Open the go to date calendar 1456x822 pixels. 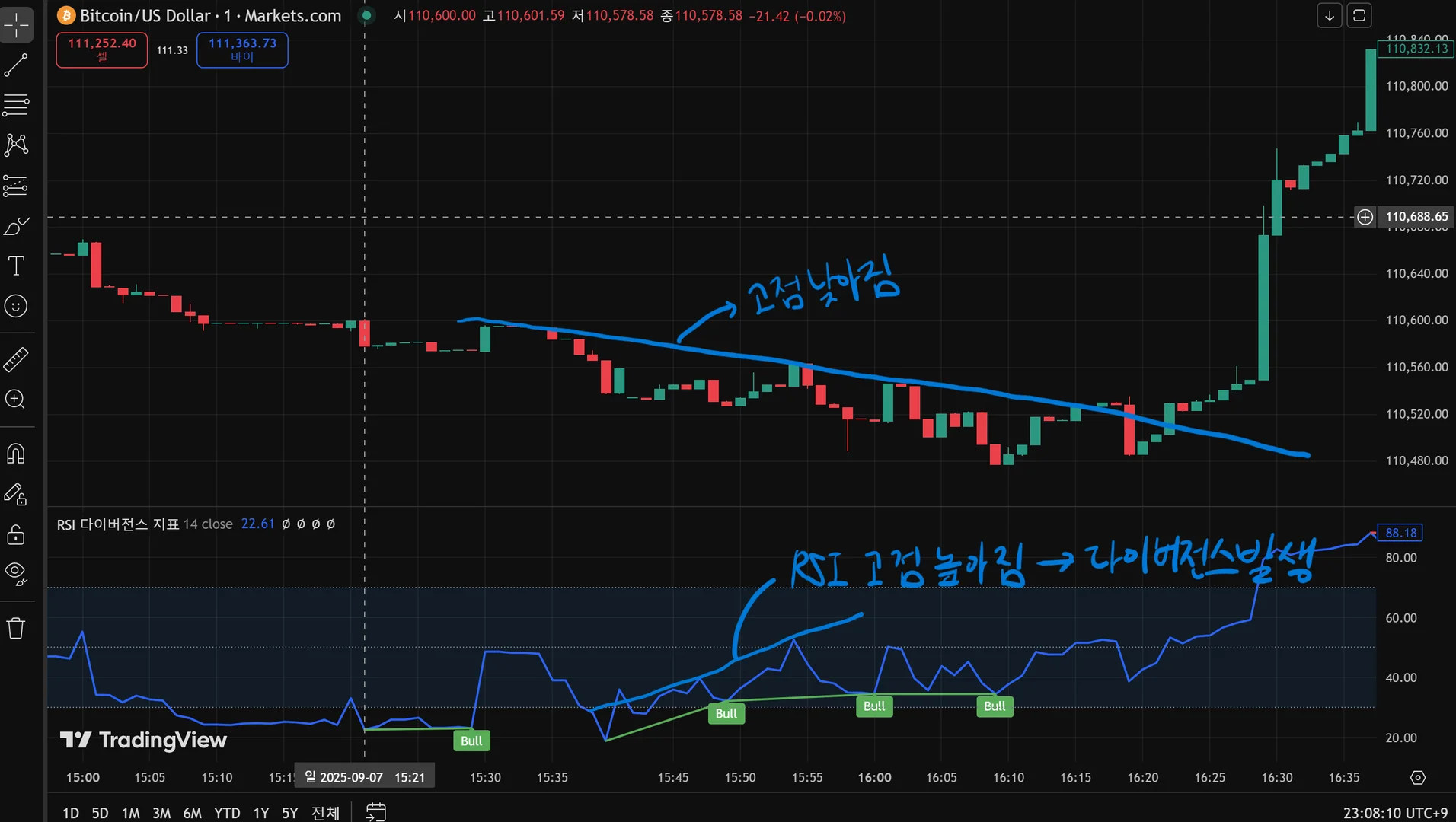point(375,812)
